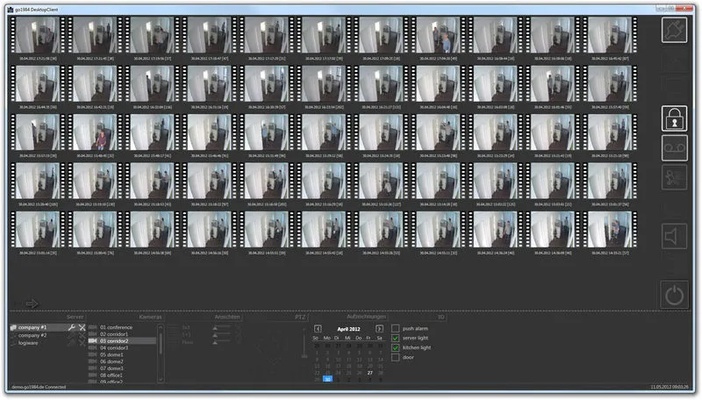The image size is (702, 400).
Task: Select camera 04 corridor3 from list
Action: pyautogui.click(x=115, y=347)
